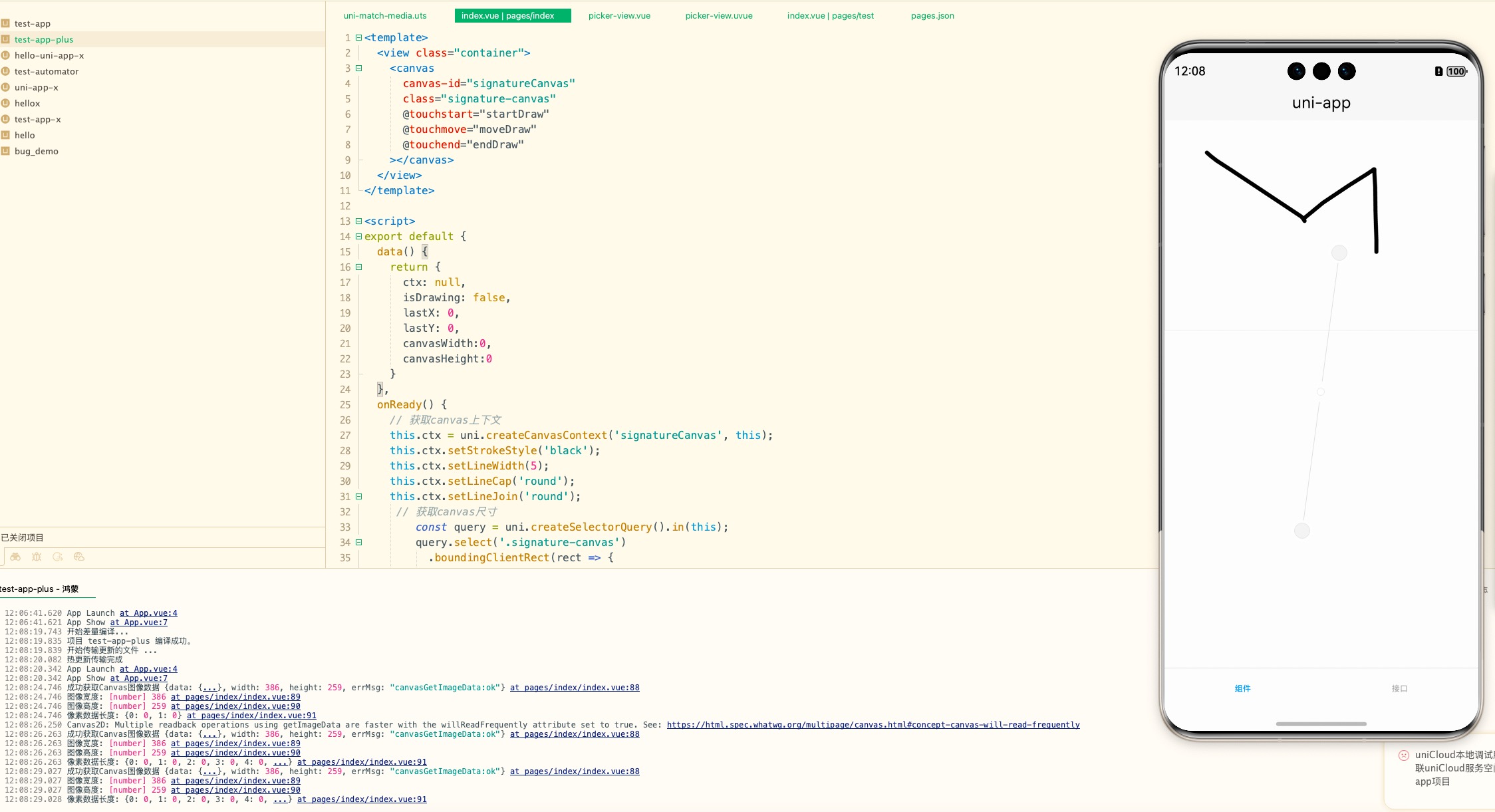Click the hello project icon
The width and height of the screenshot is (1495, 812).
point(5,135)
